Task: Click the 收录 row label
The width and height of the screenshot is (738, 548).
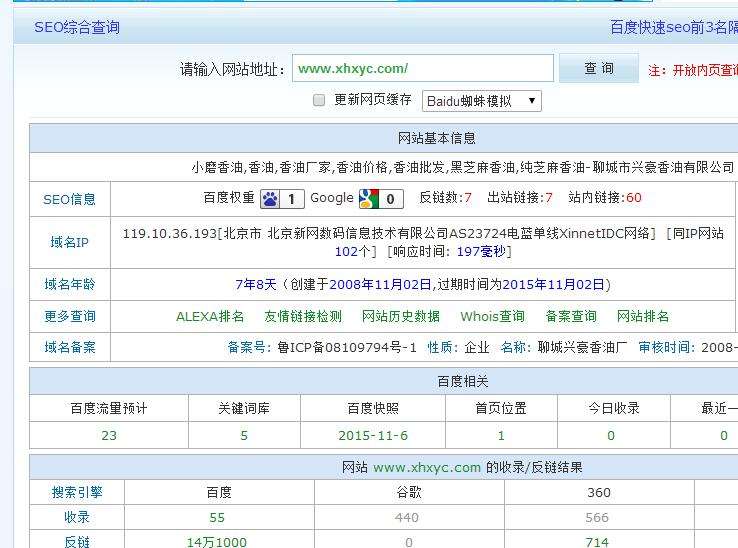Action: (77, 517)
